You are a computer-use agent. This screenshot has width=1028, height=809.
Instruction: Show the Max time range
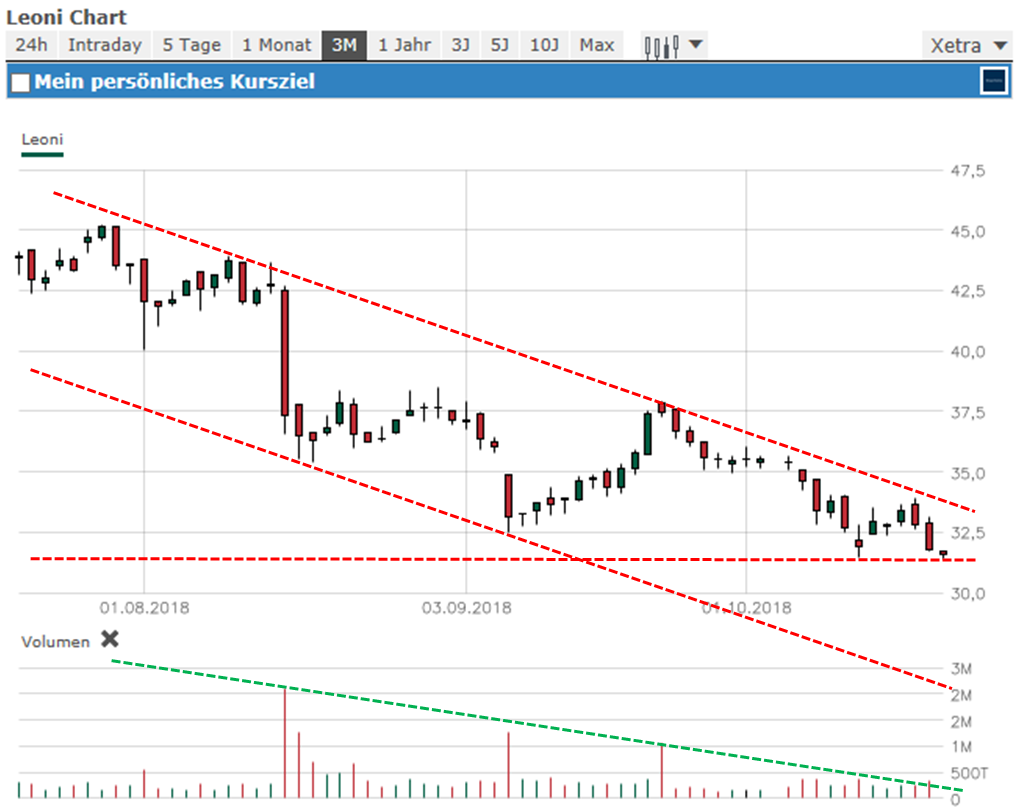[x=597, y=45]
